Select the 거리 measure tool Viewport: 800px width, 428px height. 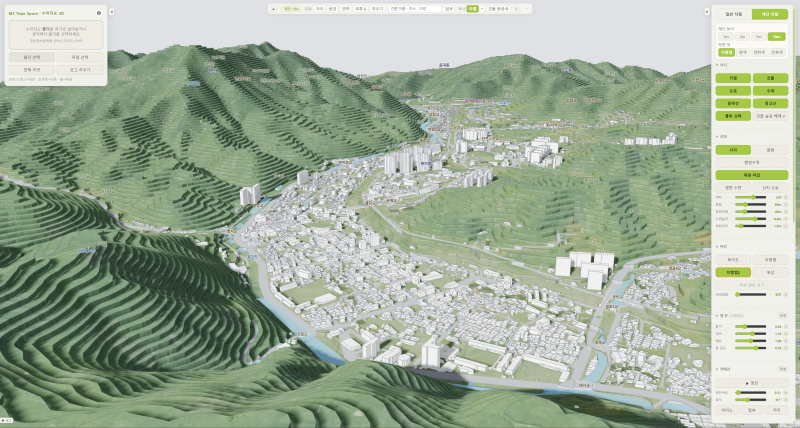[319, 9]
